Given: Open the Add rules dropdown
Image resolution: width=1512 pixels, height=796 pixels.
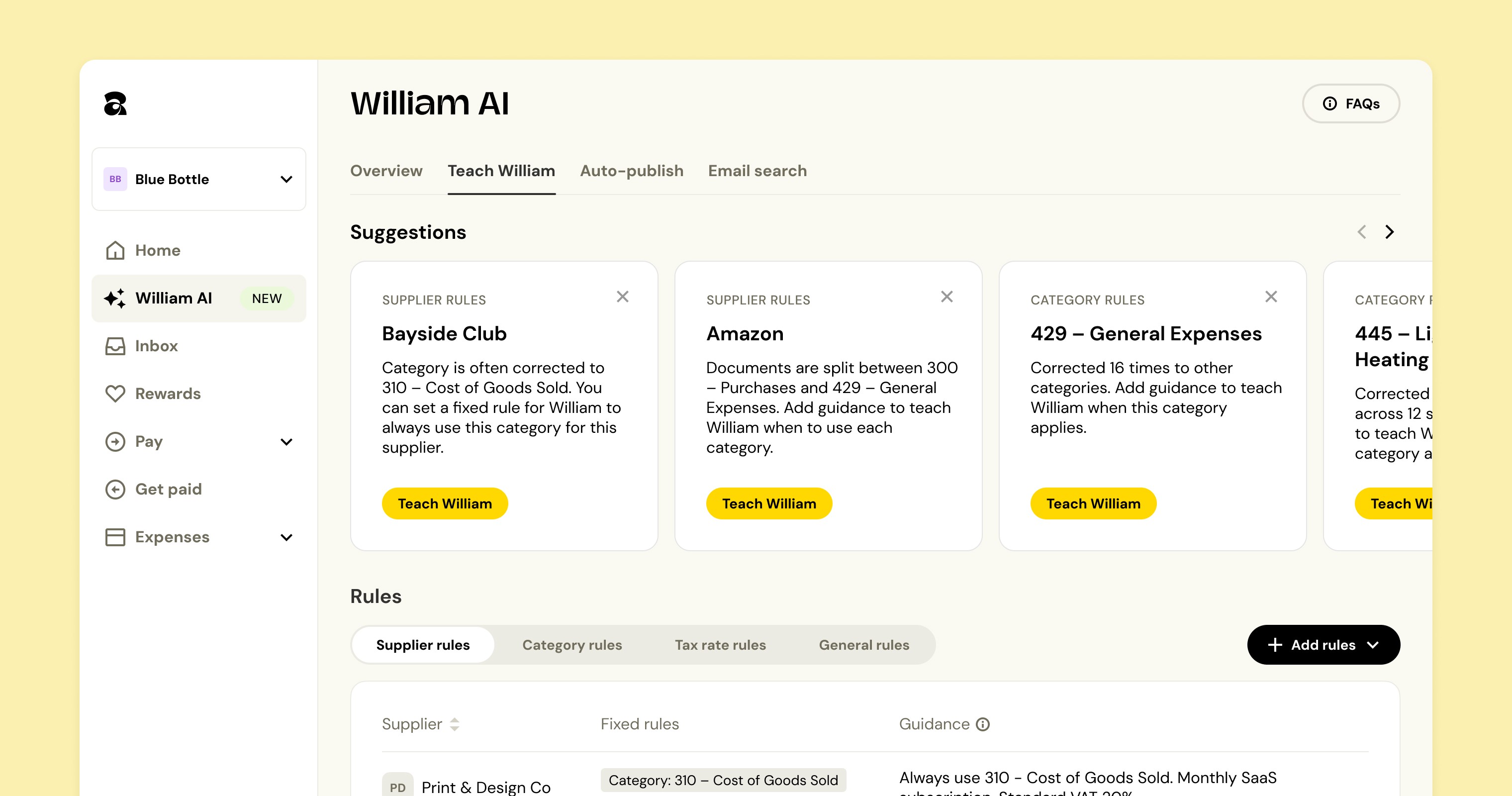Looking at the screenshot, I should tap(1323, 645).
